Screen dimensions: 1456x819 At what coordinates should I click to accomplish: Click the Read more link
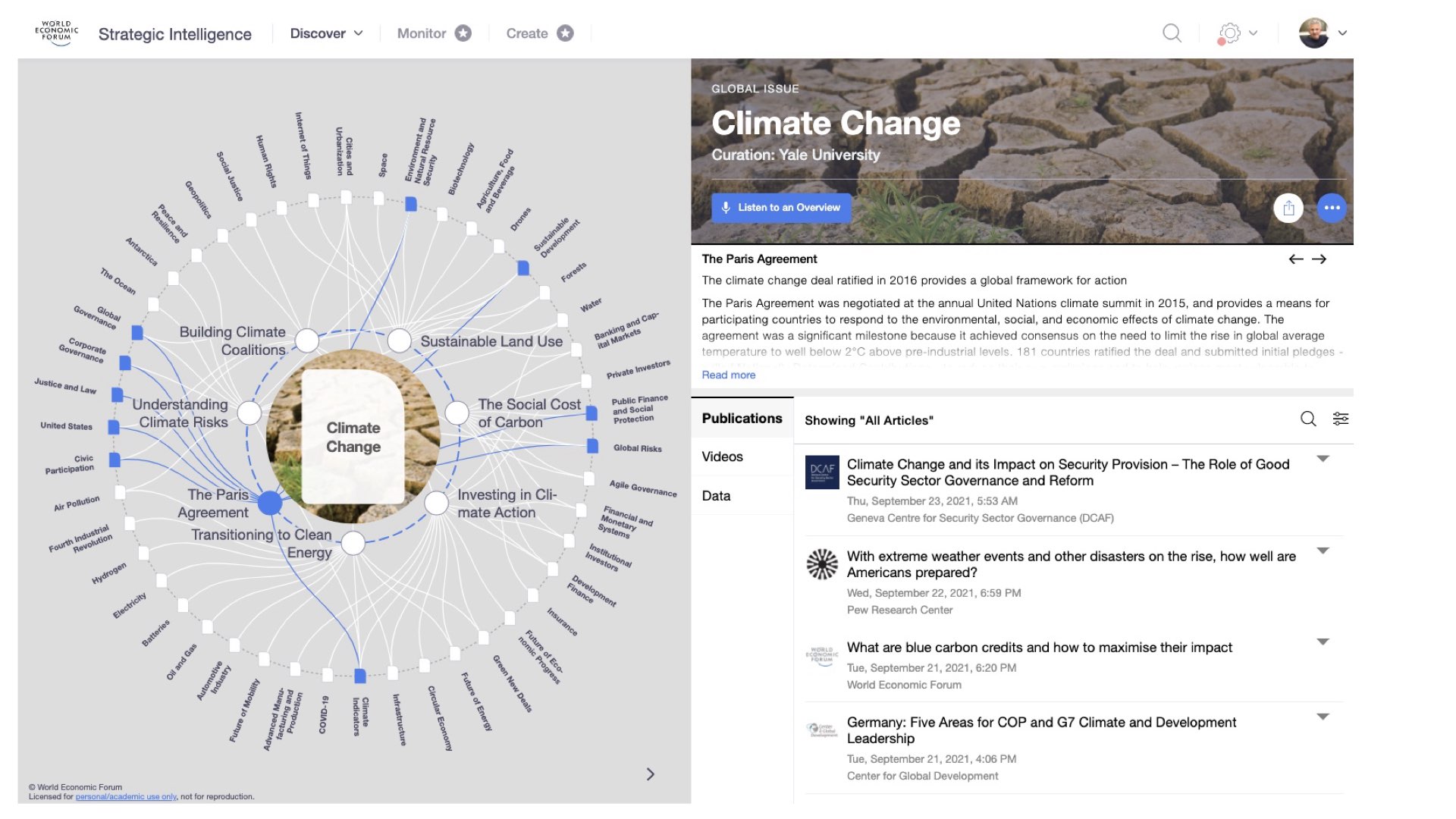728,375
